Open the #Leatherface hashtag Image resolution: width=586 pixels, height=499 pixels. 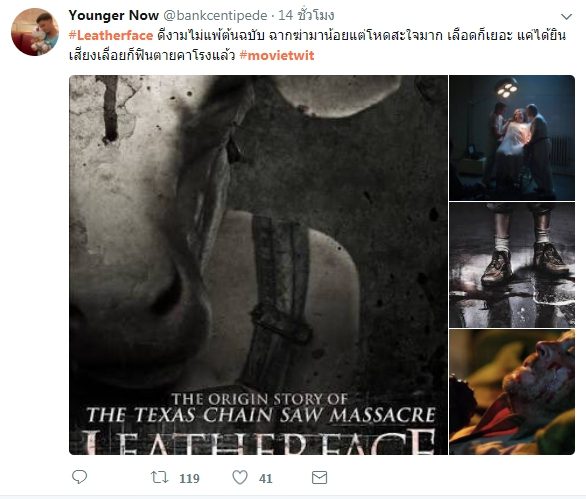point(111,36)
